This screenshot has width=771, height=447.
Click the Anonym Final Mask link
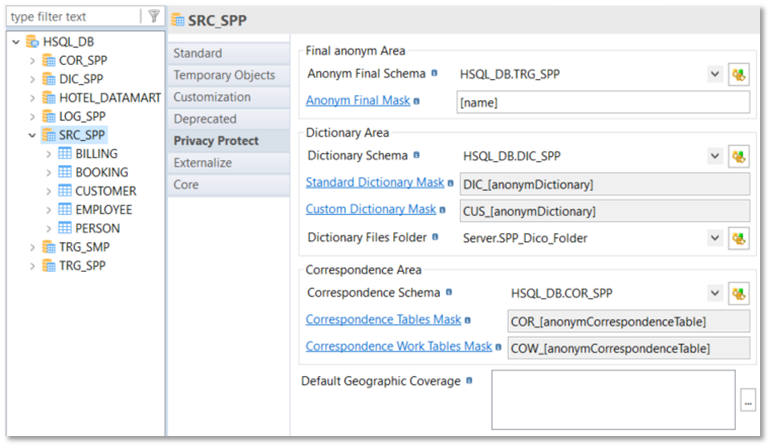click(x=357, y=100)
